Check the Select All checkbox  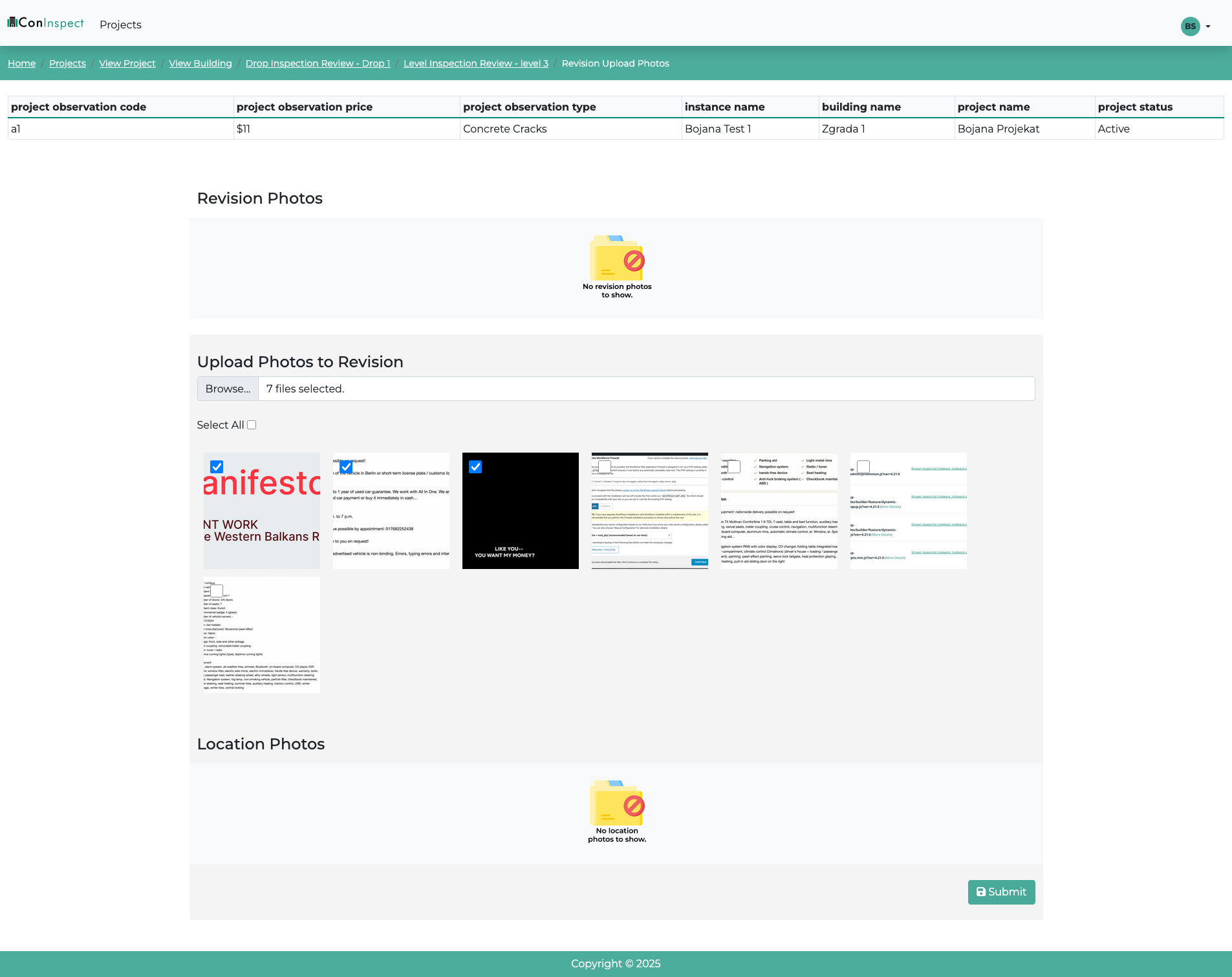[x=252, y=425]
